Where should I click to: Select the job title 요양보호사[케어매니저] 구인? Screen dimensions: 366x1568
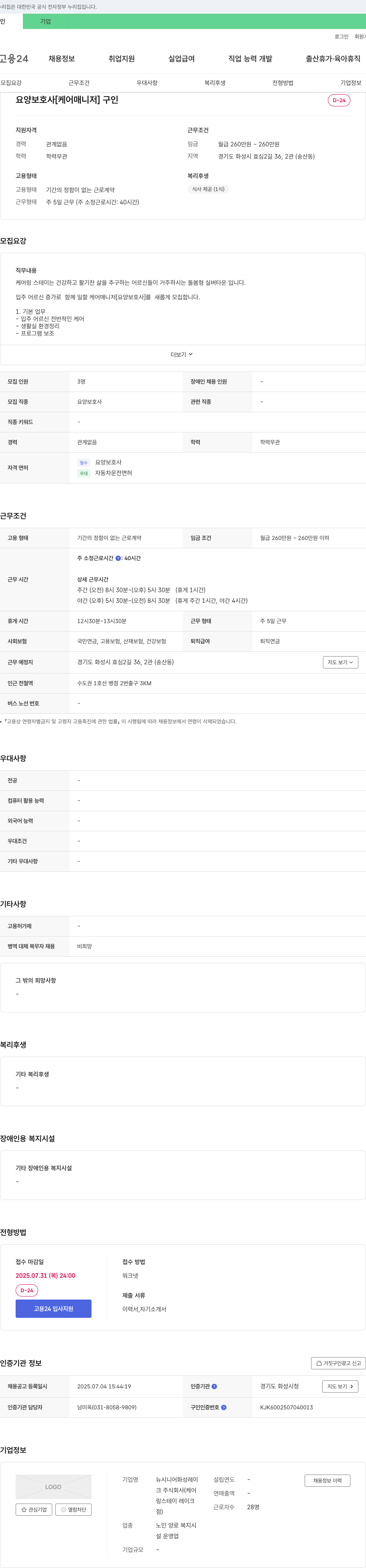[67, 99]
